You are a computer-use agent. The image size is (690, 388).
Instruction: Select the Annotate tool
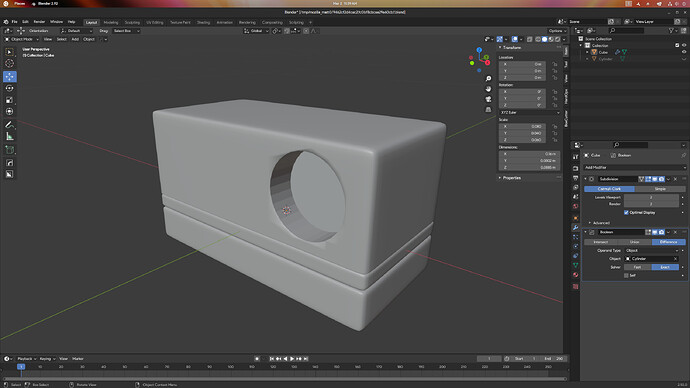coord(9,125)
